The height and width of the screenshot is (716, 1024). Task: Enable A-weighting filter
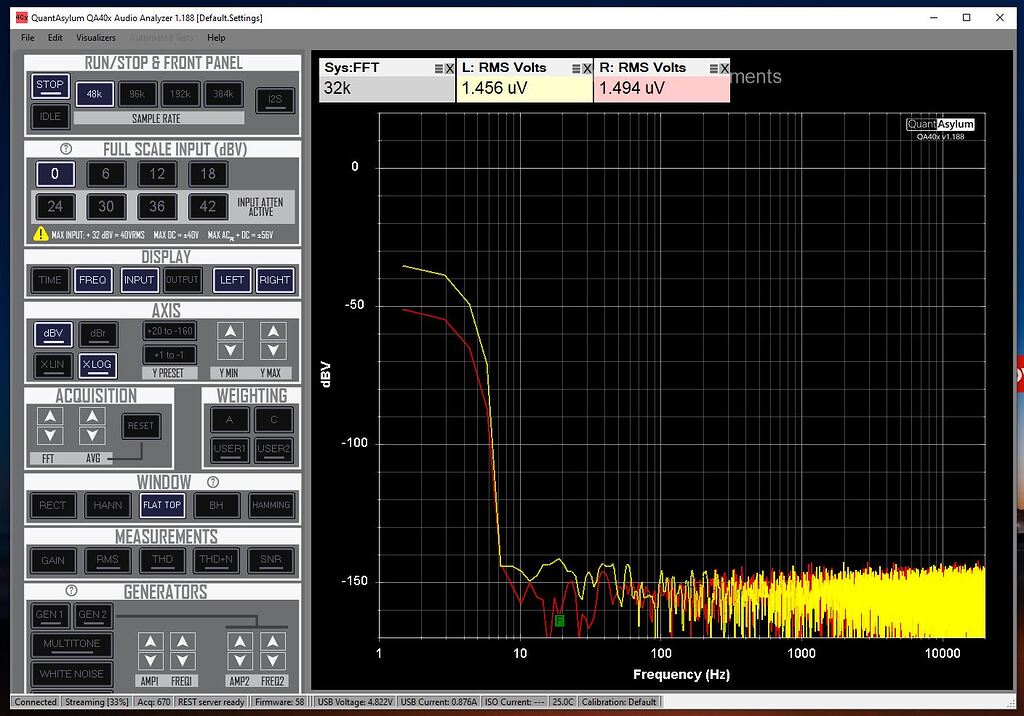230,419
